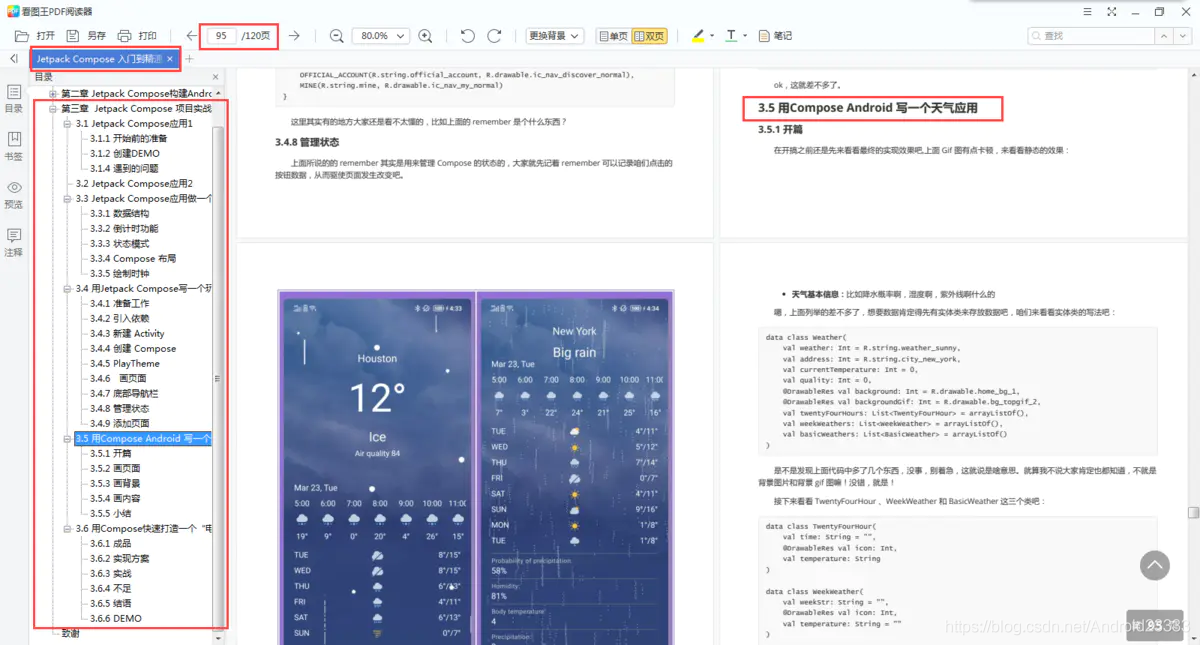Zoom out with the minus magnifier icon
Image resolution: width=1200 pixels, height=645 pixels.
pyautogui.click(x=337, y=35)
